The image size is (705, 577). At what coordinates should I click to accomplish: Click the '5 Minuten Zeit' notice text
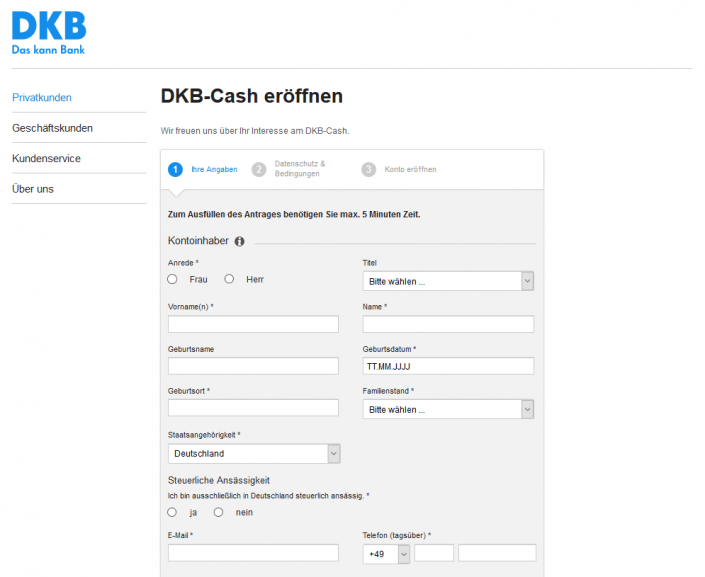pos(294,215)
